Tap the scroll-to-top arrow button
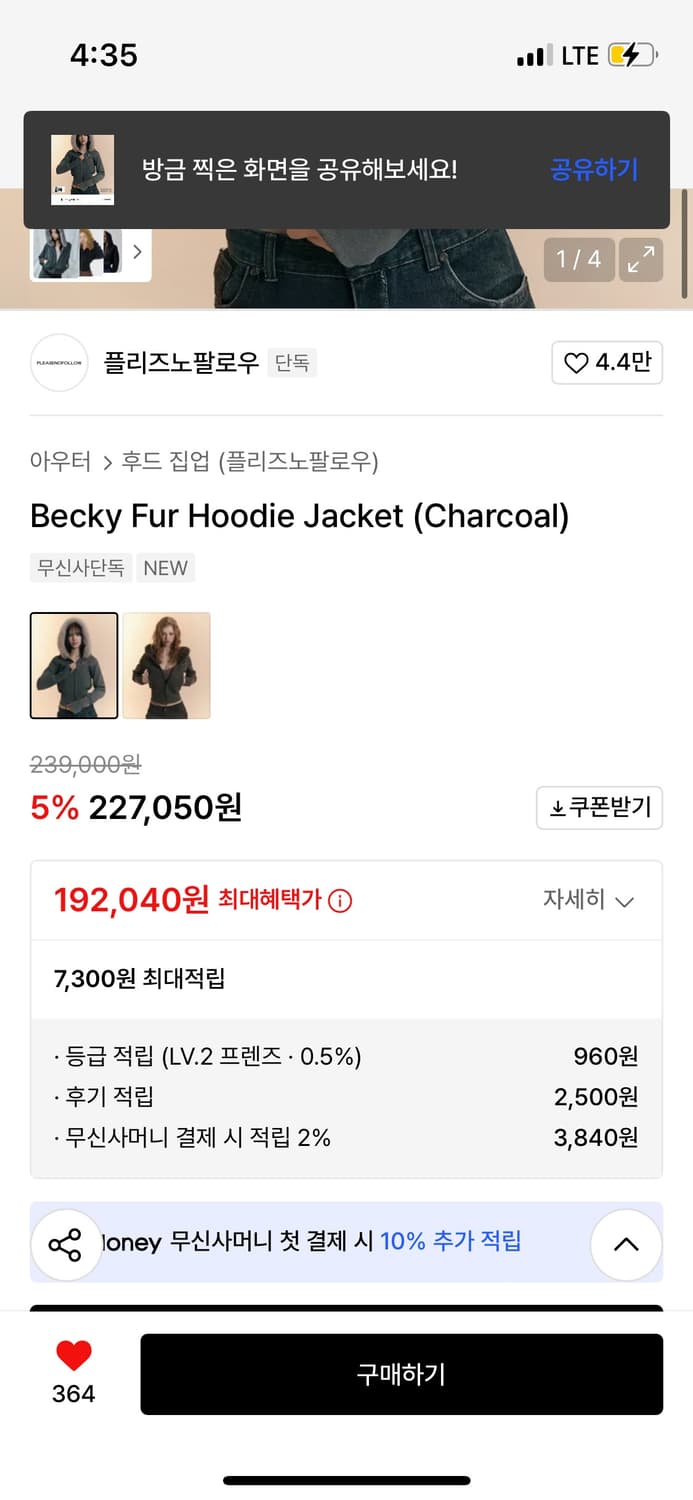This screenshot has width=693, height=1500. [x=626, y=1245]
